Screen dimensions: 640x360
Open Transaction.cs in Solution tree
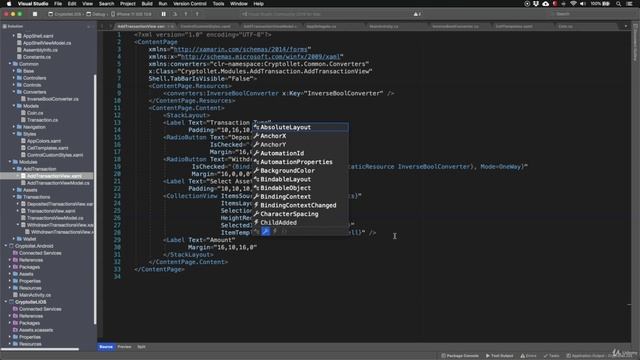42,120
